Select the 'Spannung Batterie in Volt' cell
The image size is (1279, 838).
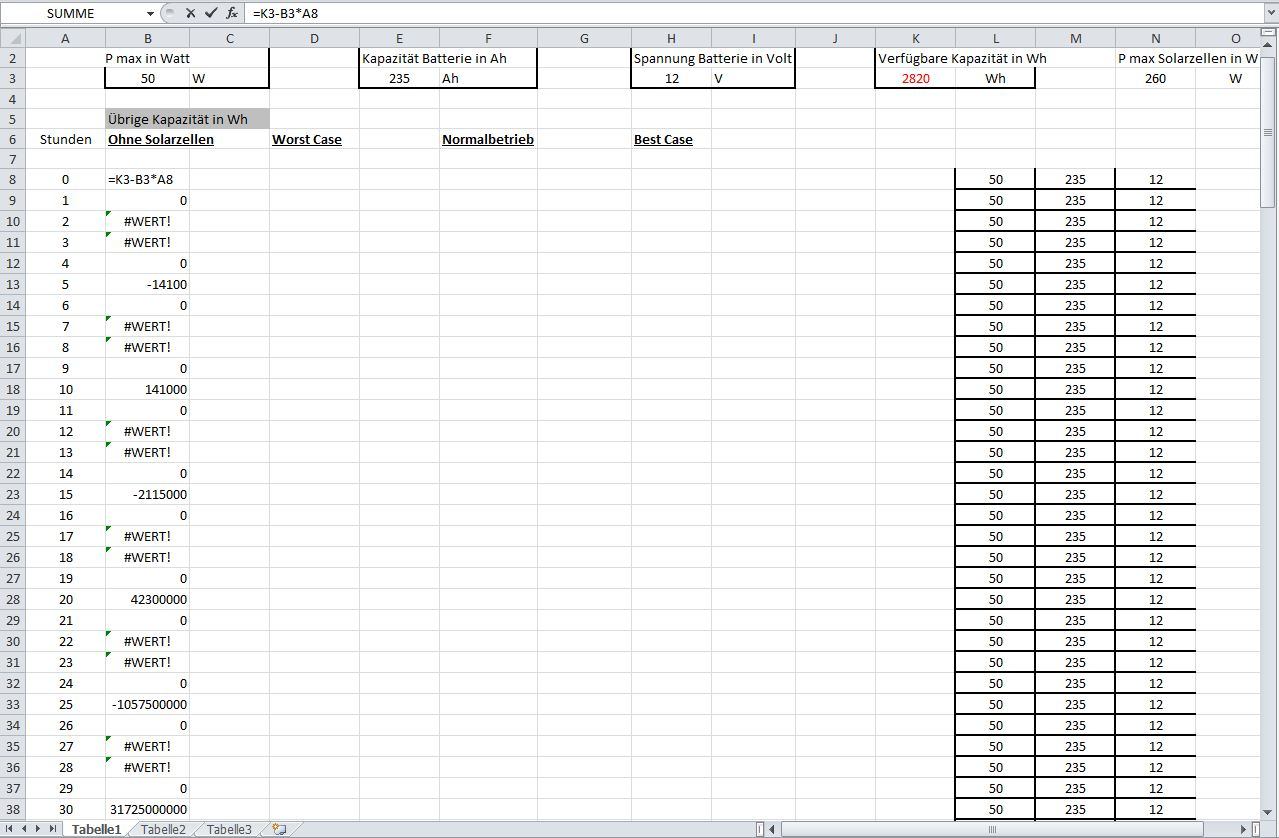click(x=671, y=58)
